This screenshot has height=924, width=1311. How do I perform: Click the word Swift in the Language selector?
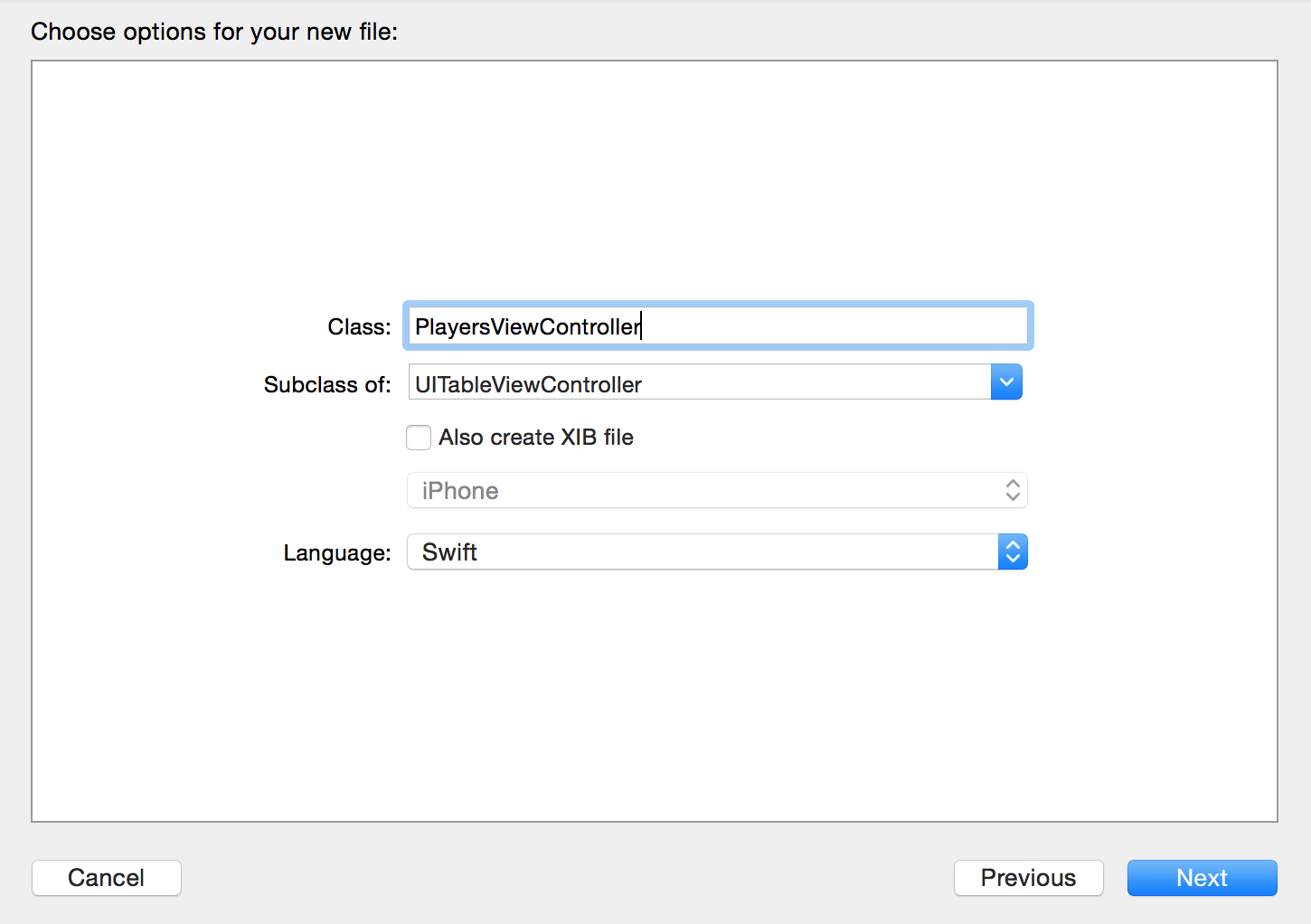(449, 552)
